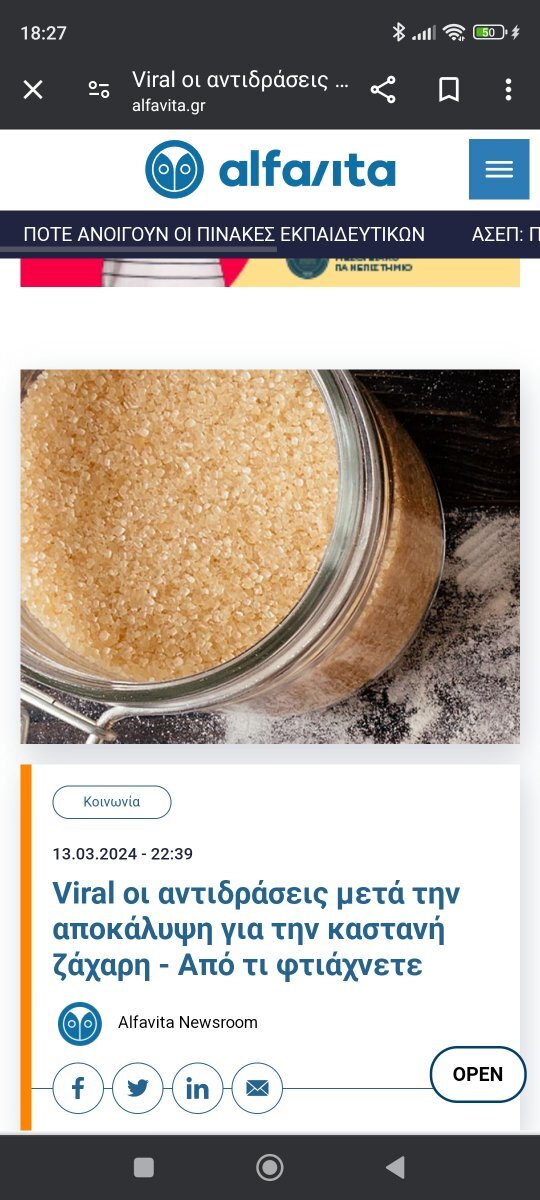Viewport: 540px width, 1200px height.
Task: Open the ΑΣΕΠ ticker item
Action: 506,234
